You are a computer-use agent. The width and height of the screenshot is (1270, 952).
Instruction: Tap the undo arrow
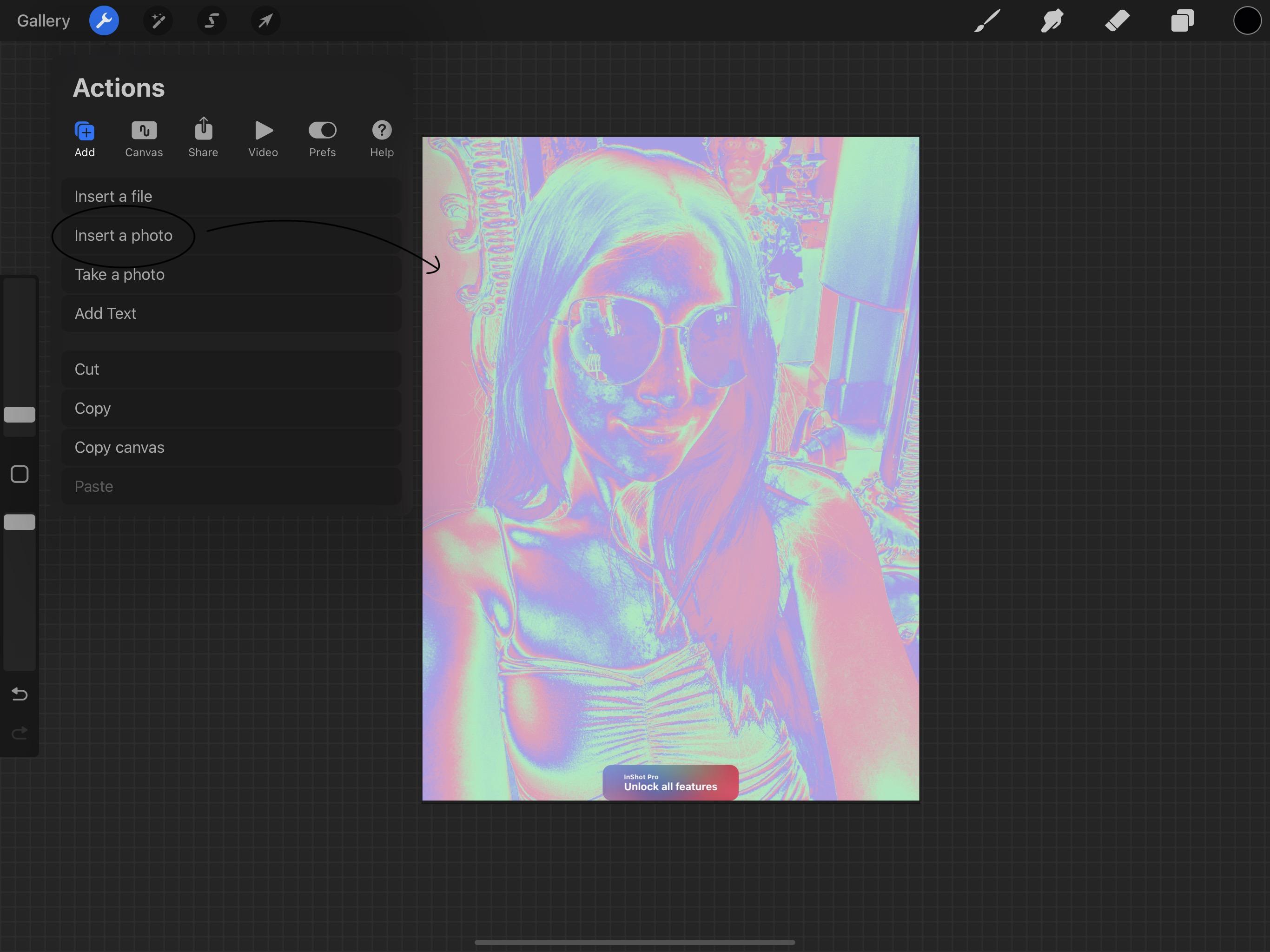click(x=20, y=694)
